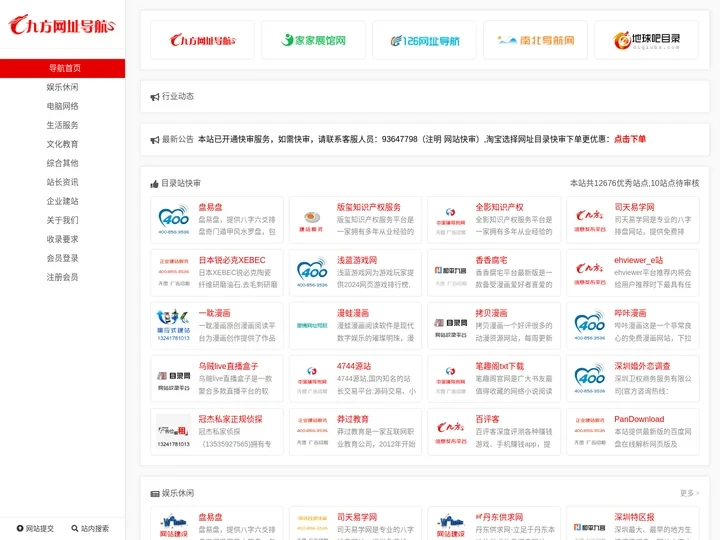The width and height of the screenshot is (720, 540).
Task: Click 注册会员 in the sidebar
Action: click(62, 277)
